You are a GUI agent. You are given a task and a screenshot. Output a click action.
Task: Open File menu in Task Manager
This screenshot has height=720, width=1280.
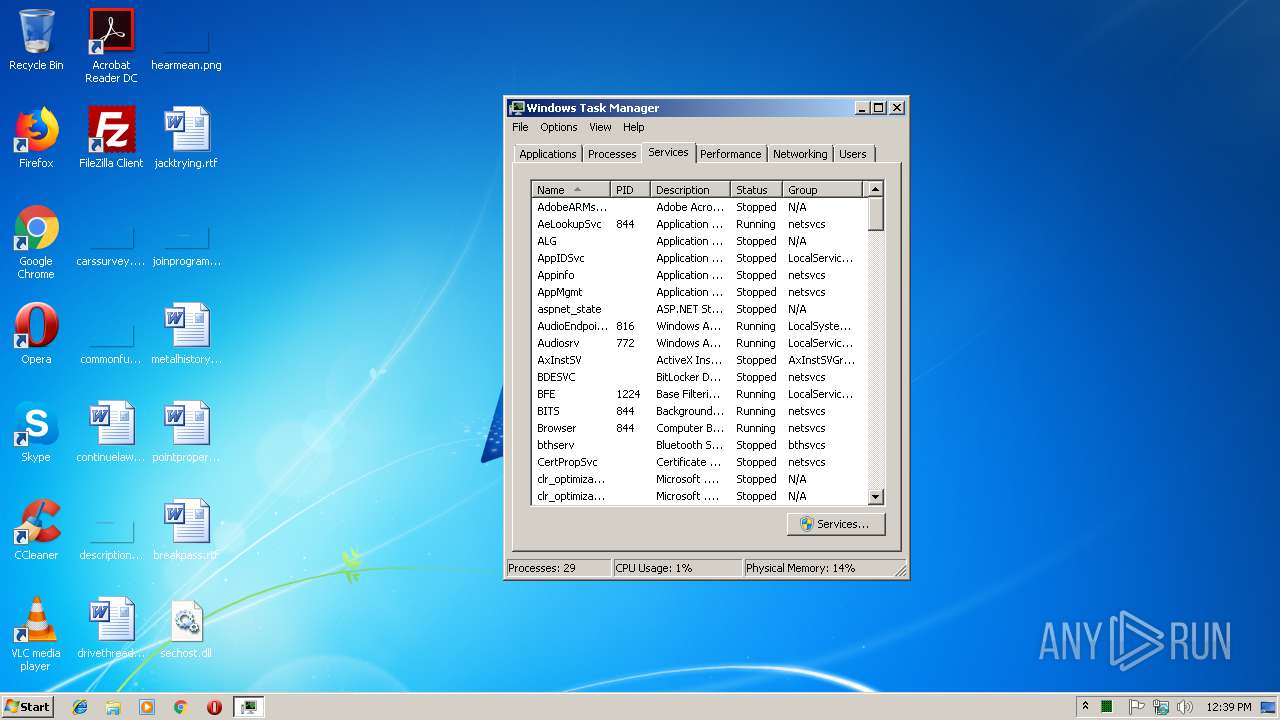coord(520,127)
